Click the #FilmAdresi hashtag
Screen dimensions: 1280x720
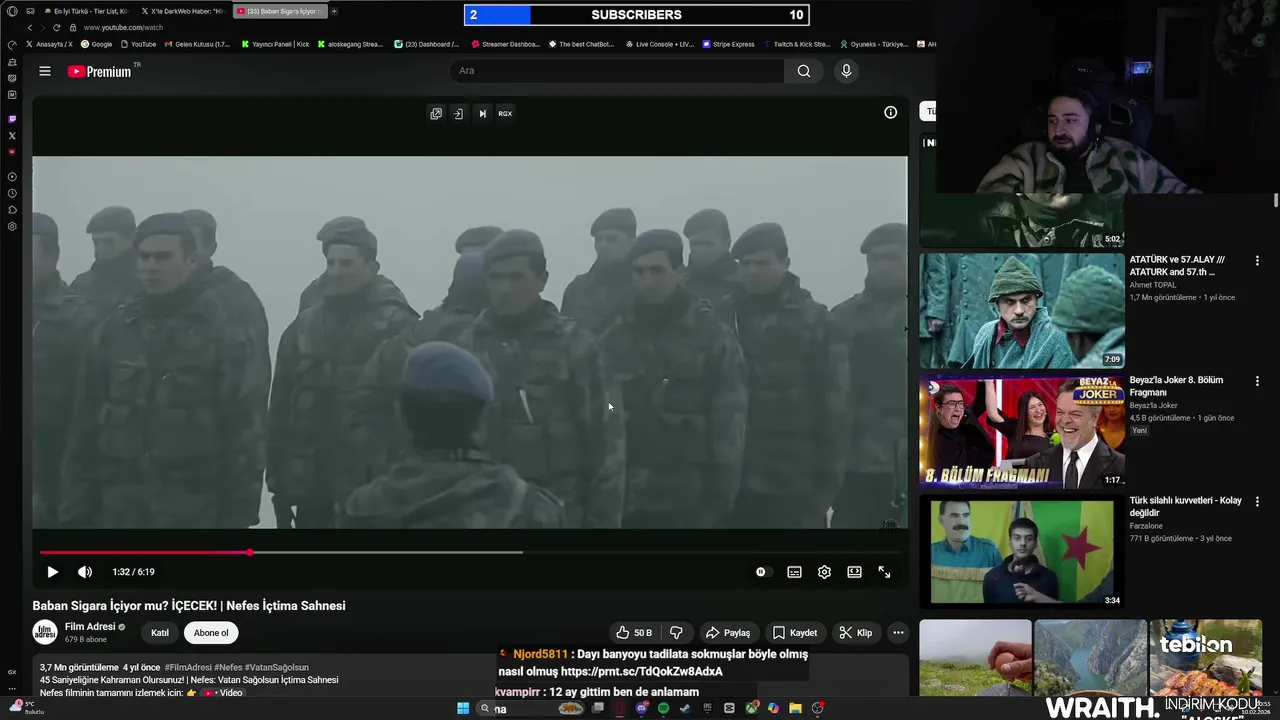187,667
